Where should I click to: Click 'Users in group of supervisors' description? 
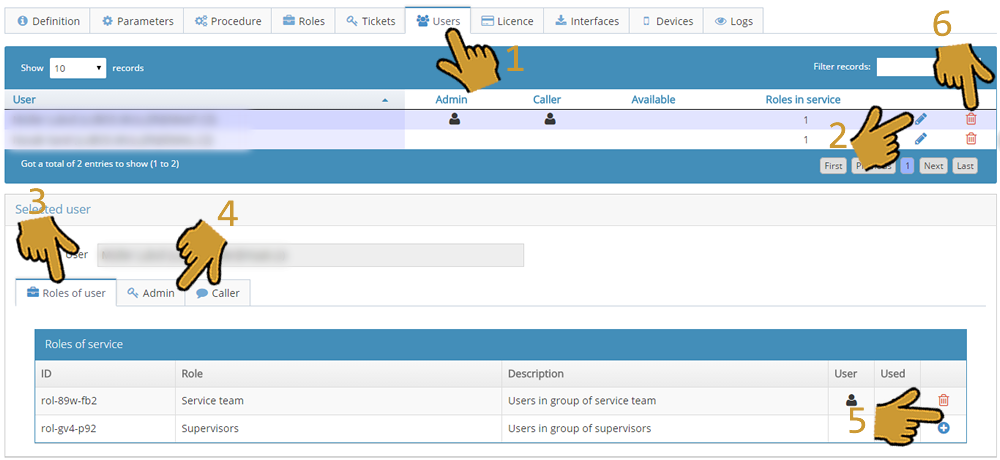pyautogui.click(x=579, y=429)
